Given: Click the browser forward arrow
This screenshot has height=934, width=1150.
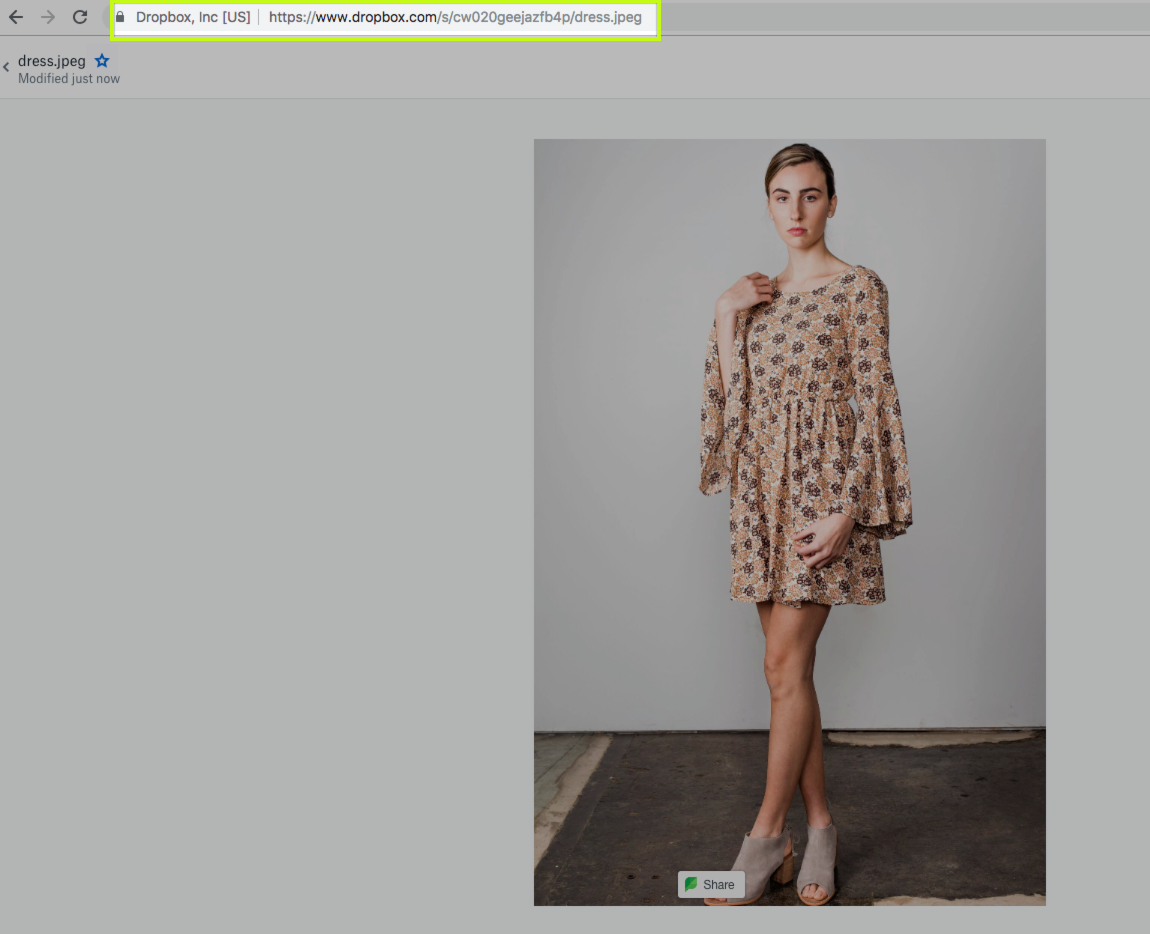Looking at the screenshot, I should (48, 17).
